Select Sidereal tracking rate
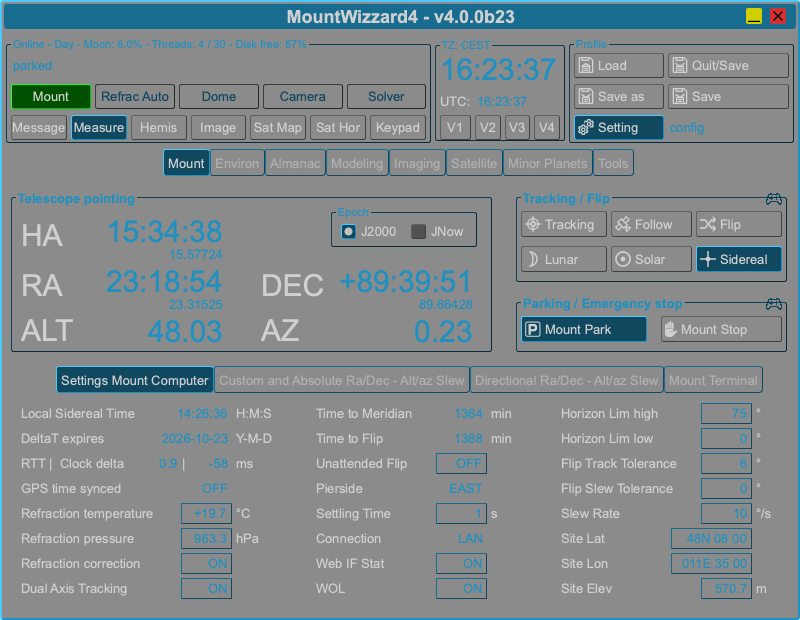The width and height of the screenshot is (800, 620). coord(739,259)
